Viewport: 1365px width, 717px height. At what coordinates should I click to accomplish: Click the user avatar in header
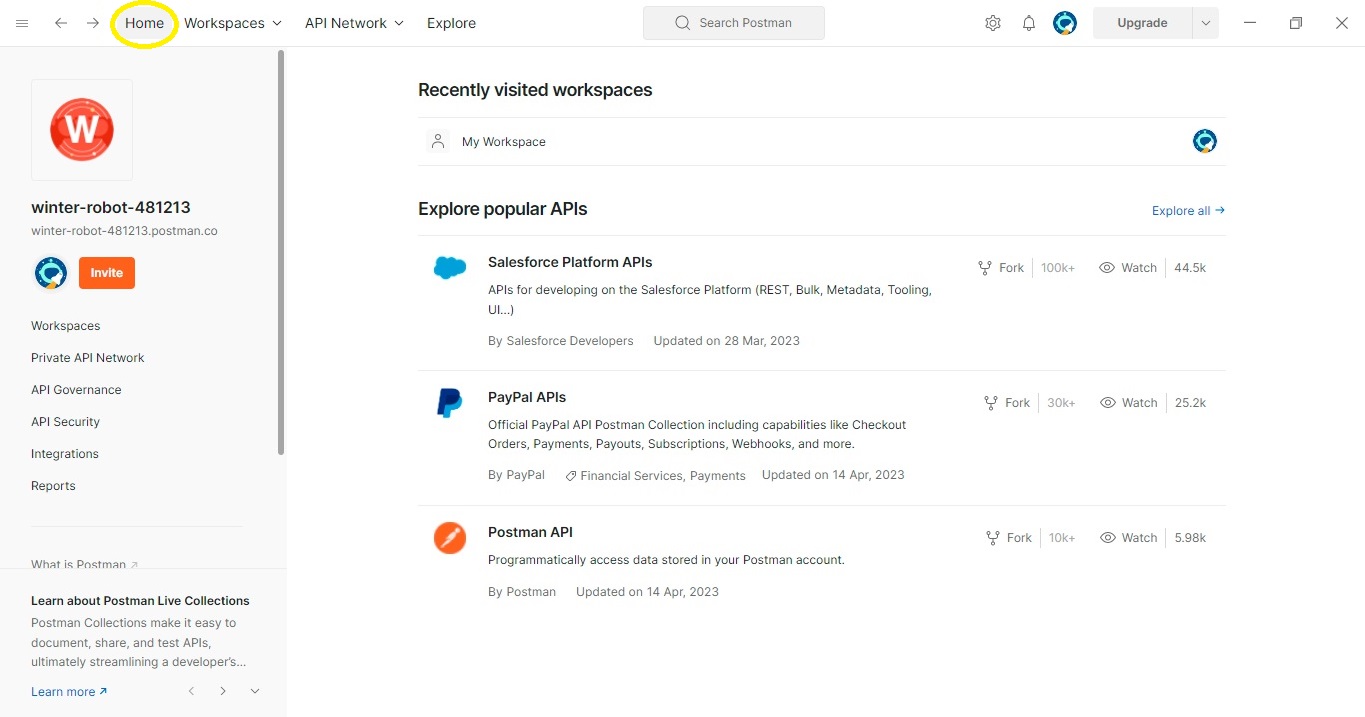[x=1064, y=23]
